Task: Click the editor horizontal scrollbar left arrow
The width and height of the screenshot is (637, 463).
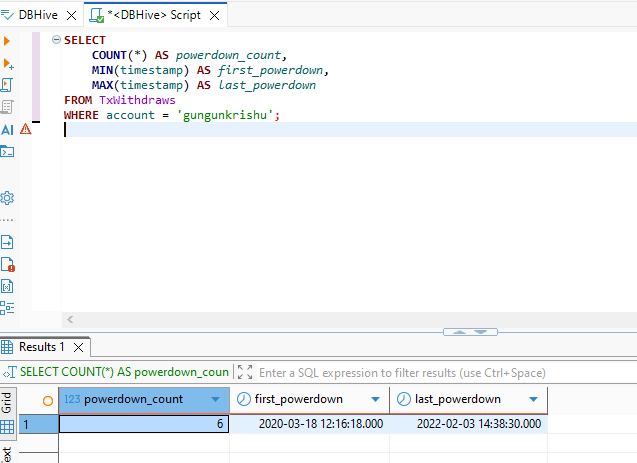Action: tap(69, 319)
